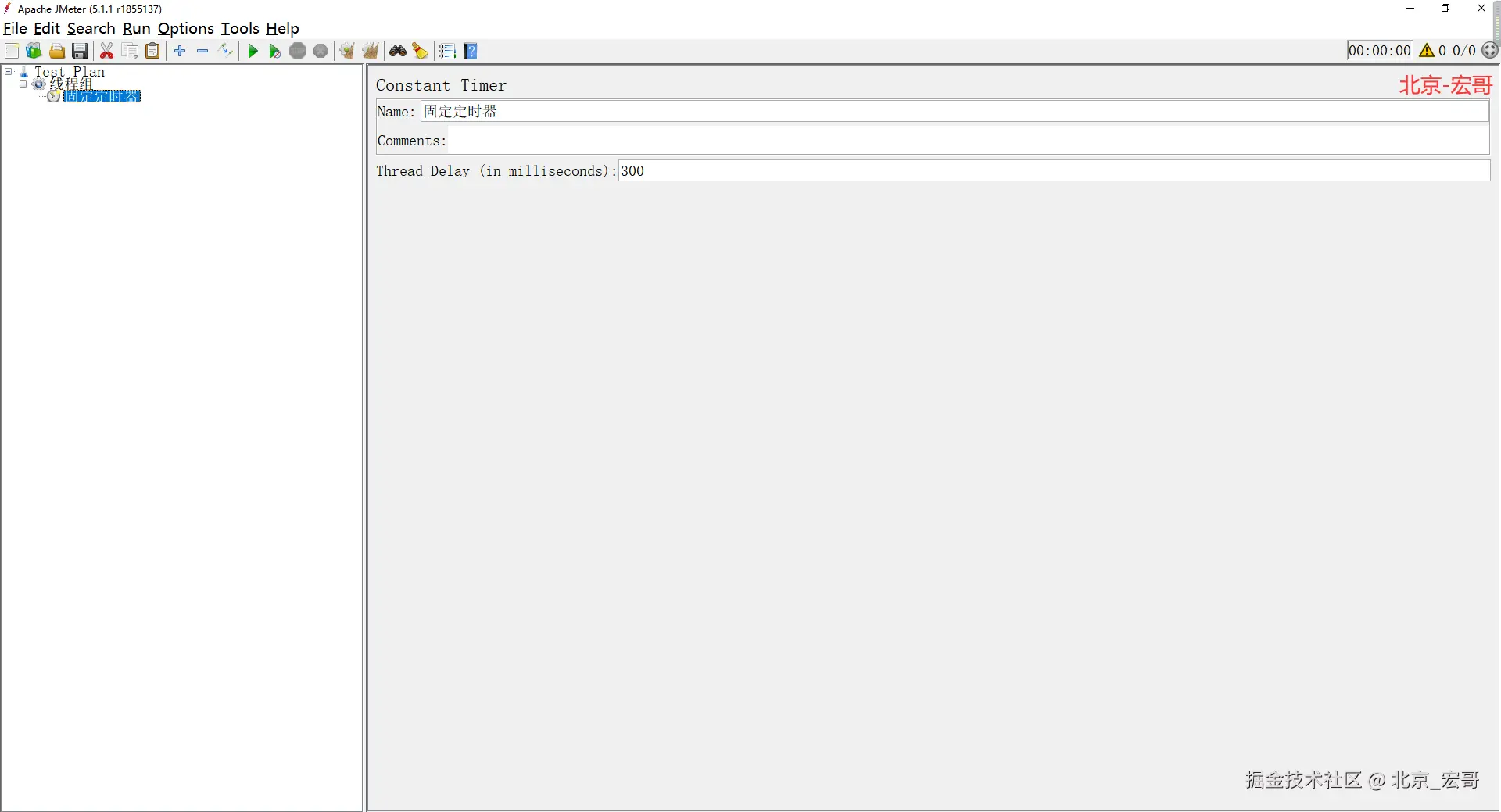The image size is (1501, 812).
Task: Click the Open file folder icon
Action: pos(57,52)
